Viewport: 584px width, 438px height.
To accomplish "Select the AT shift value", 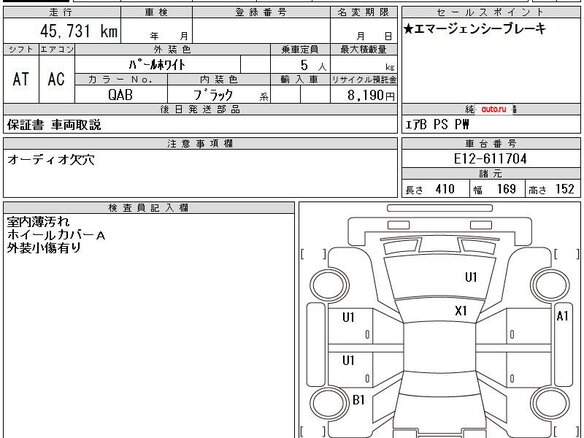I will (x=20, y=79).
